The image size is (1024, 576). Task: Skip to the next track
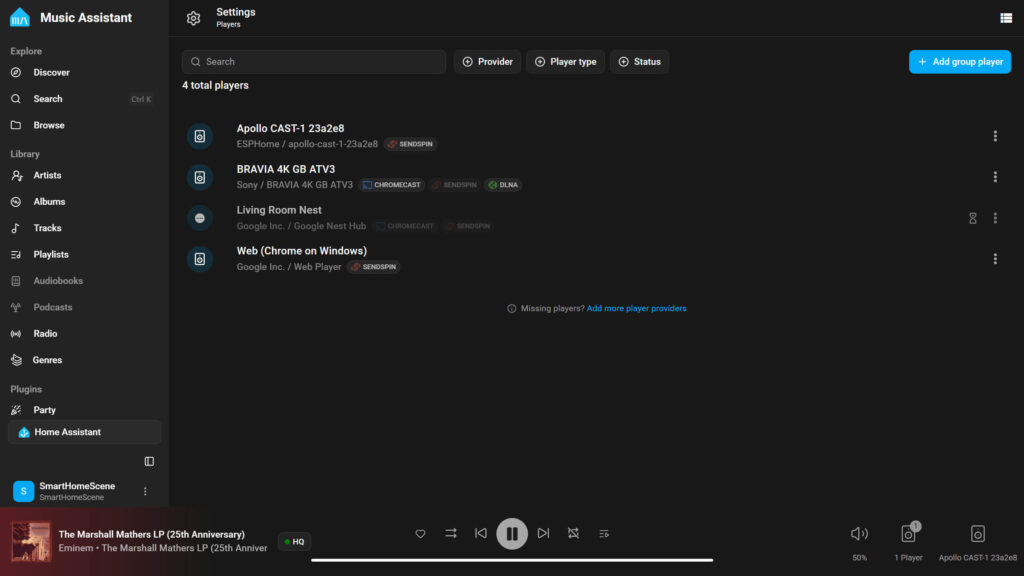543,534
